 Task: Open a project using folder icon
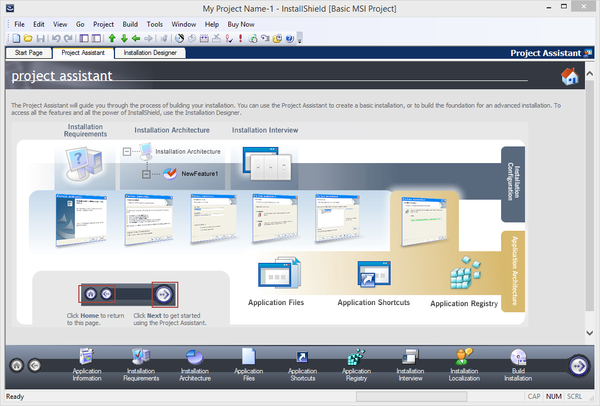point(28,38)
